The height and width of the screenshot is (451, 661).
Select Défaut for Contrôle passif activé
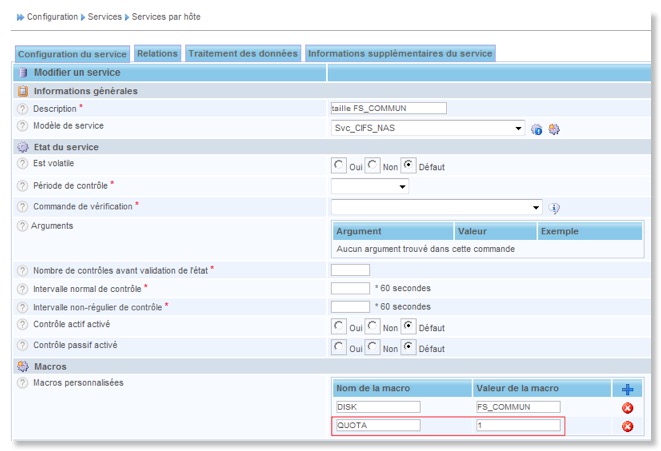(x=408, y=346)
